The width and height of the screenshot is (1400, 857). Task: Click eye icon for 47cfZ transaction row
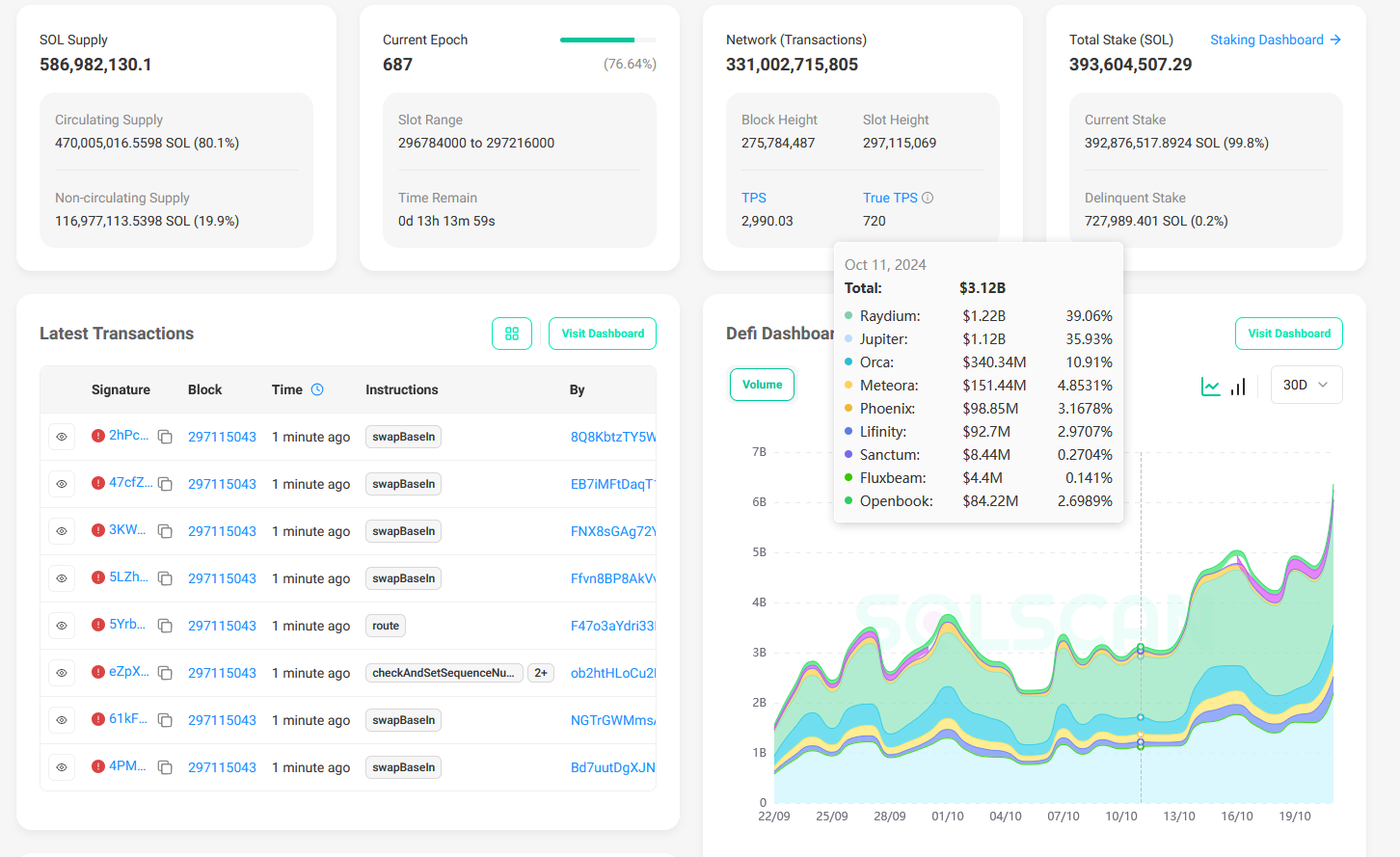[x=62, y=484]
